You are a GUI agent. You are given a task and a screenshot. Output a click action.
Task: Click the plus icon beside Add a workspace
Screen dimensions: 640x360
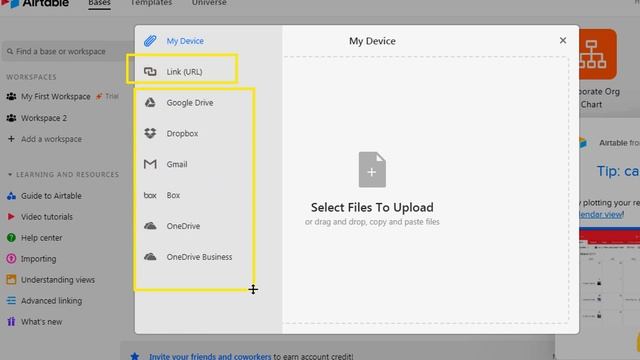(11, 139)
